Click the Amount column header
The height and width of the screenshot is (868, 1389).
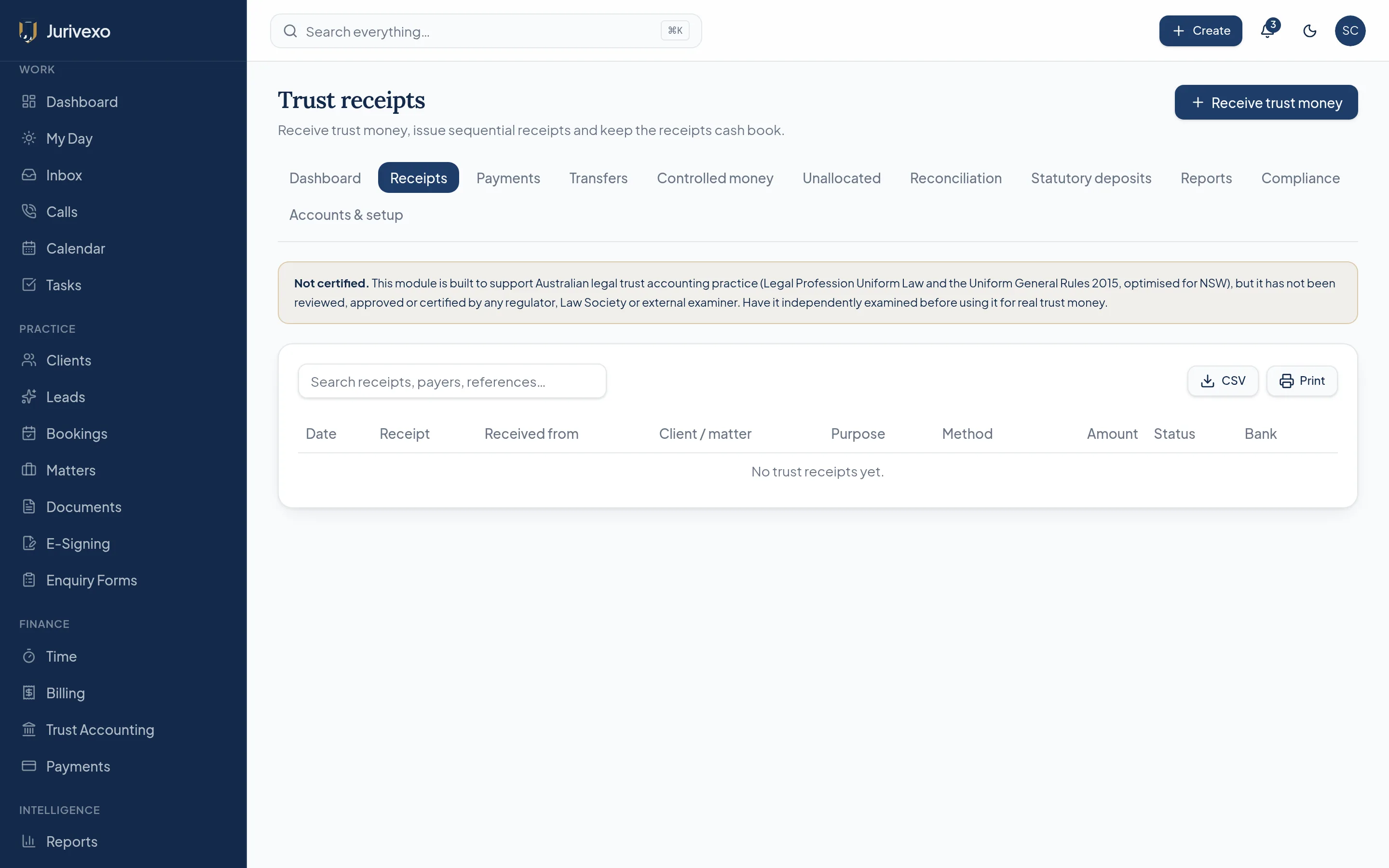[x=1112, y=434]
